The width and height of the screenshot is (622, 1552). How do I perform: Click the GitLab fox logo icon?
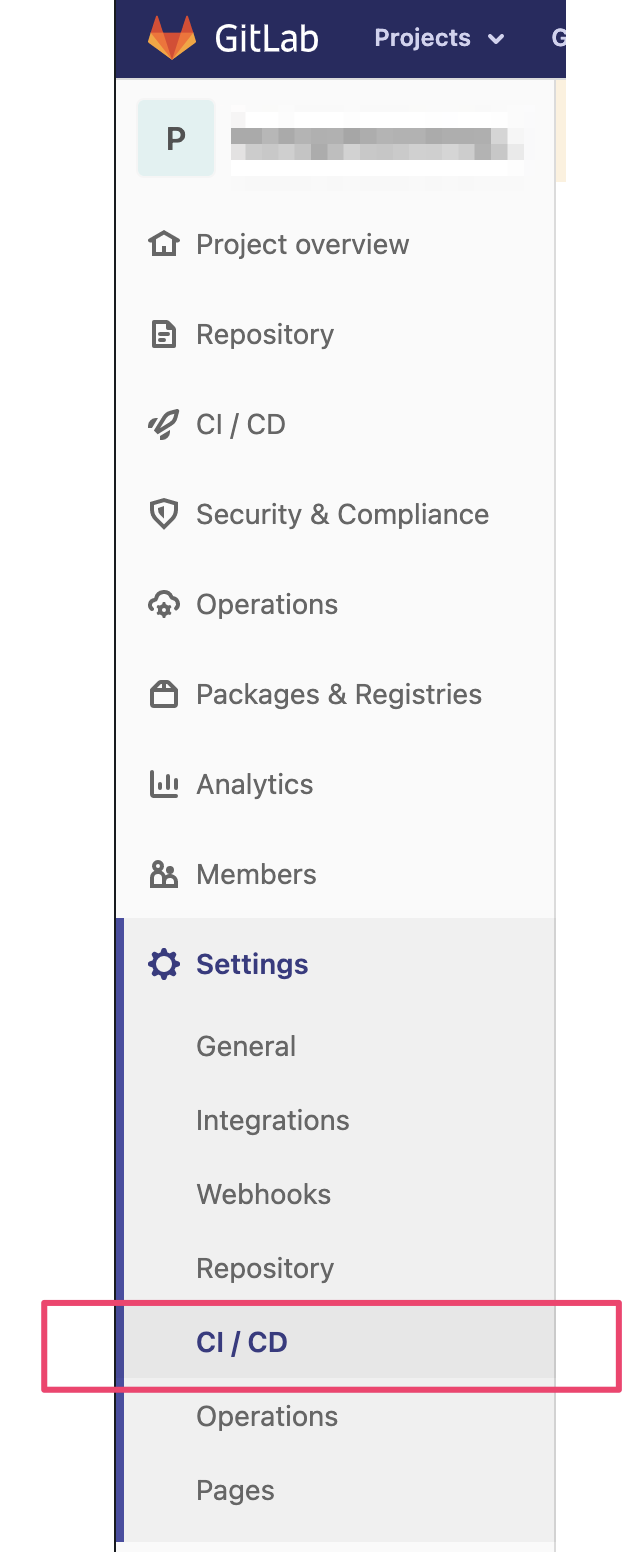pyautogui.click(x=172, y=38)
